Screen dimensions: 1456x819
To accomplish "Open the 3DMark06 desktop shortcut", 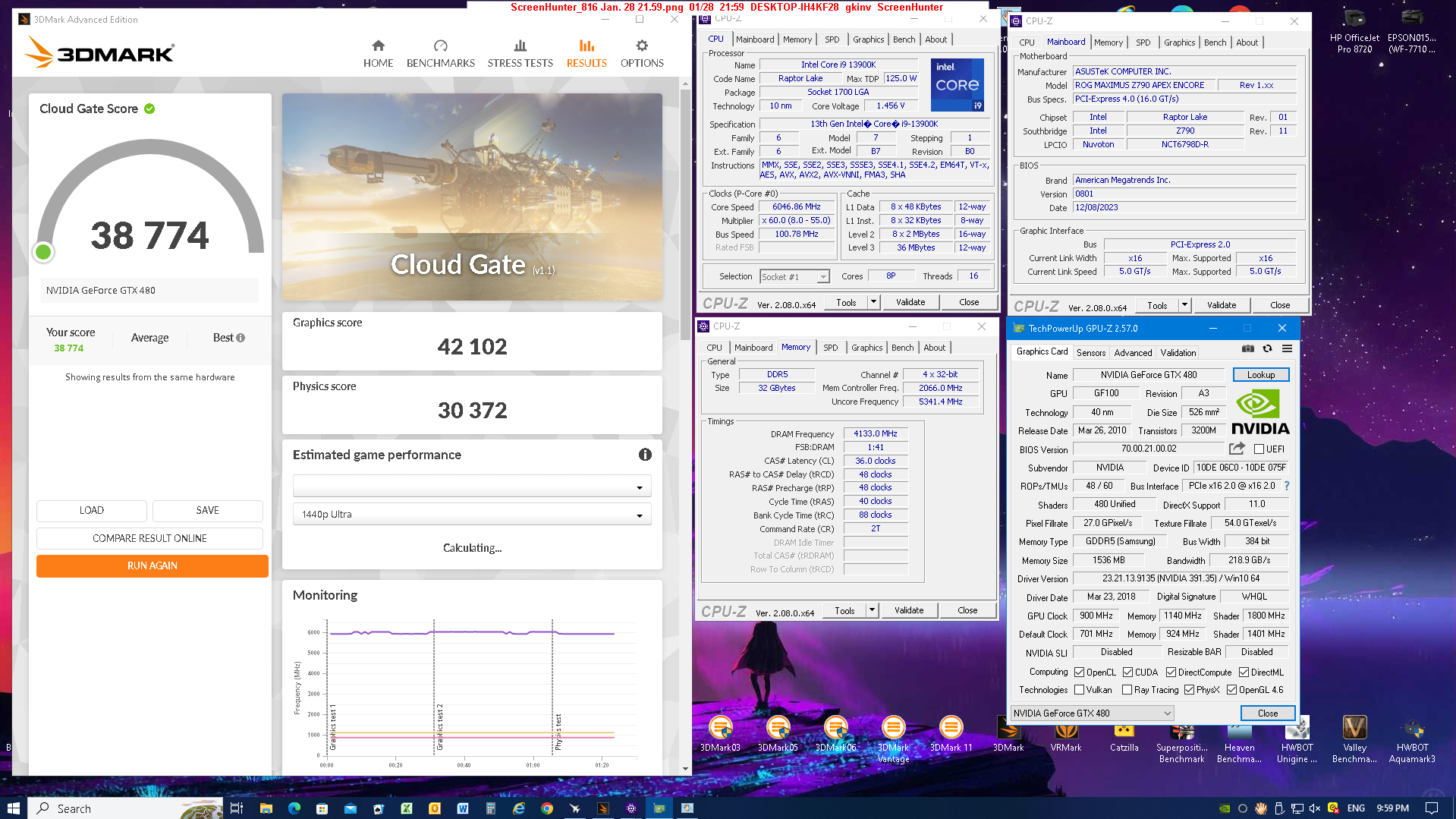I will click(835, 734).
